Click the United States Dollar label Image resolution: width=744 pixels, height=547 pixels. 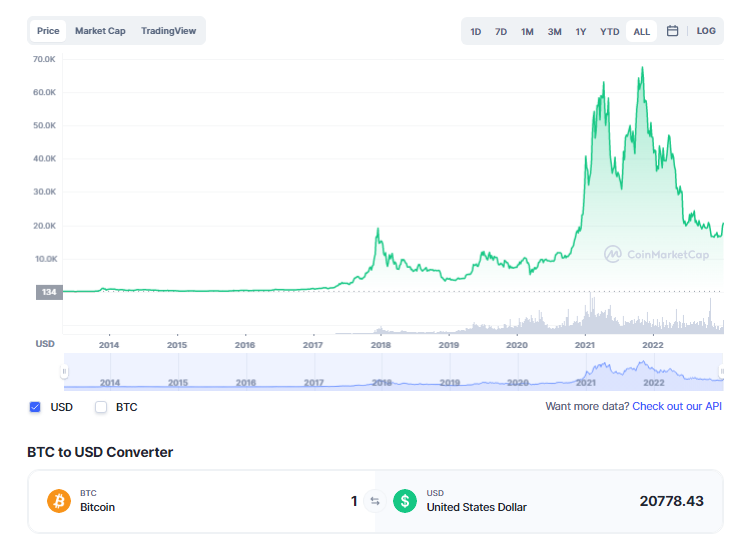coord(476,507)
